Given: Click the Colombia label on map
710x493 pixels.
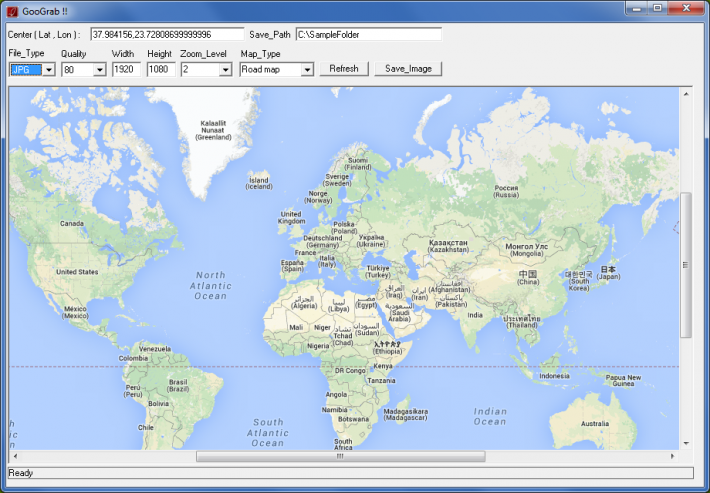Looking at the screenshot, I should pyautogui.click(x=133, y=358).
